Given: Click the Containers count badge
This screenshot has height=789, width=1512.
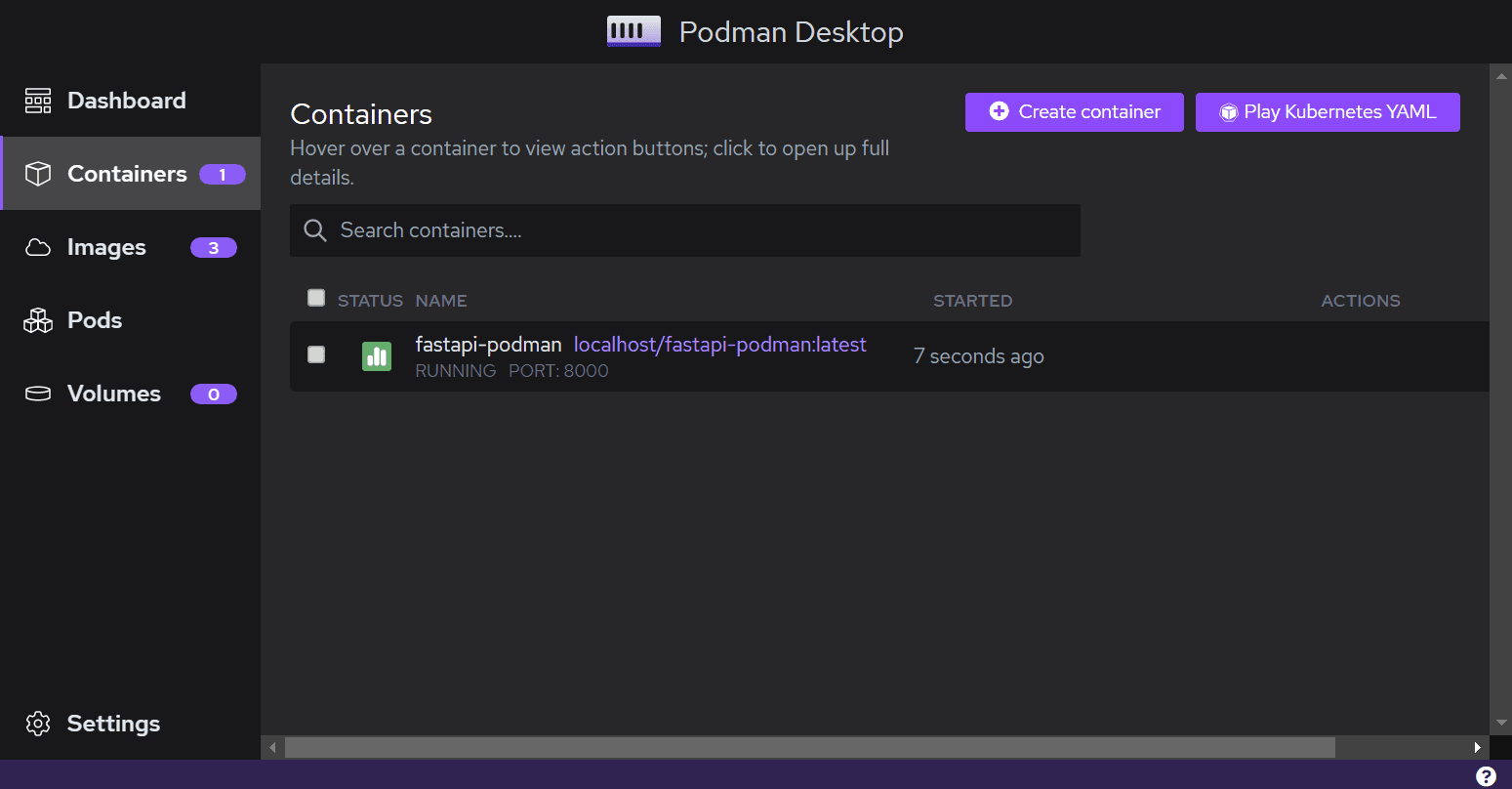Looking at the screenshot, I should tap(223, 175).
